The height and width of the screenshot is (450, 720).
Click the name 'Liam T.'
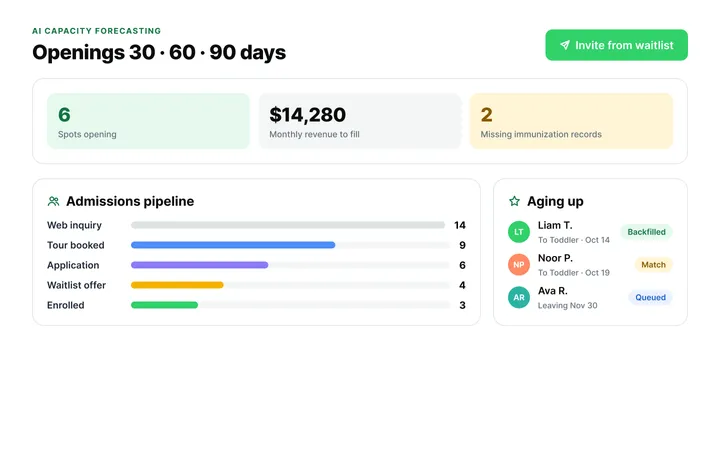pos(555,225)
